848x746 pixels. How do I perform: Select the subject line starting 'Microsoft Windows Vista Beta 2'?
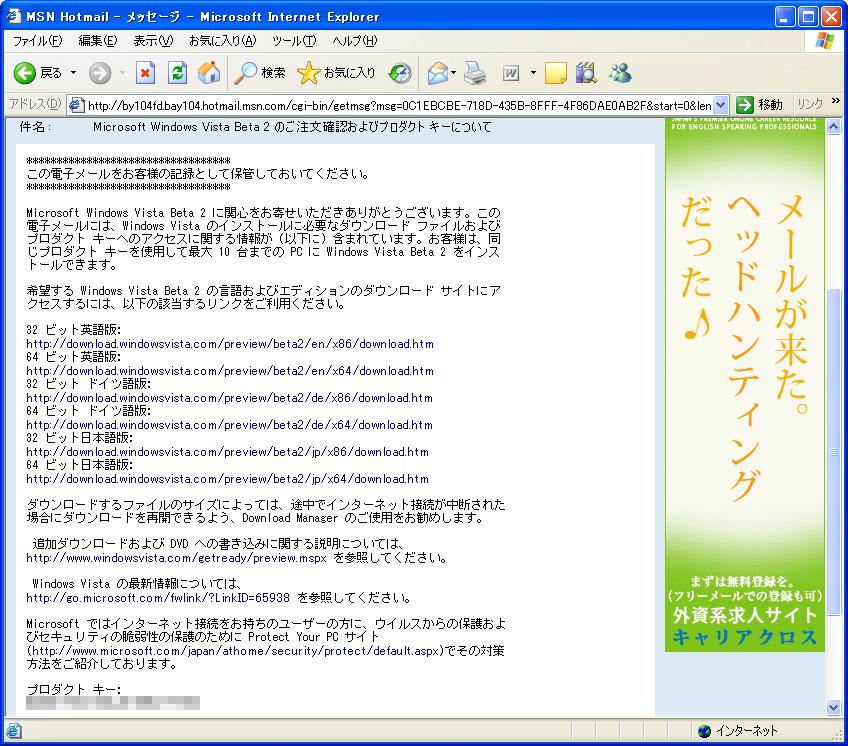click(292, 127)
